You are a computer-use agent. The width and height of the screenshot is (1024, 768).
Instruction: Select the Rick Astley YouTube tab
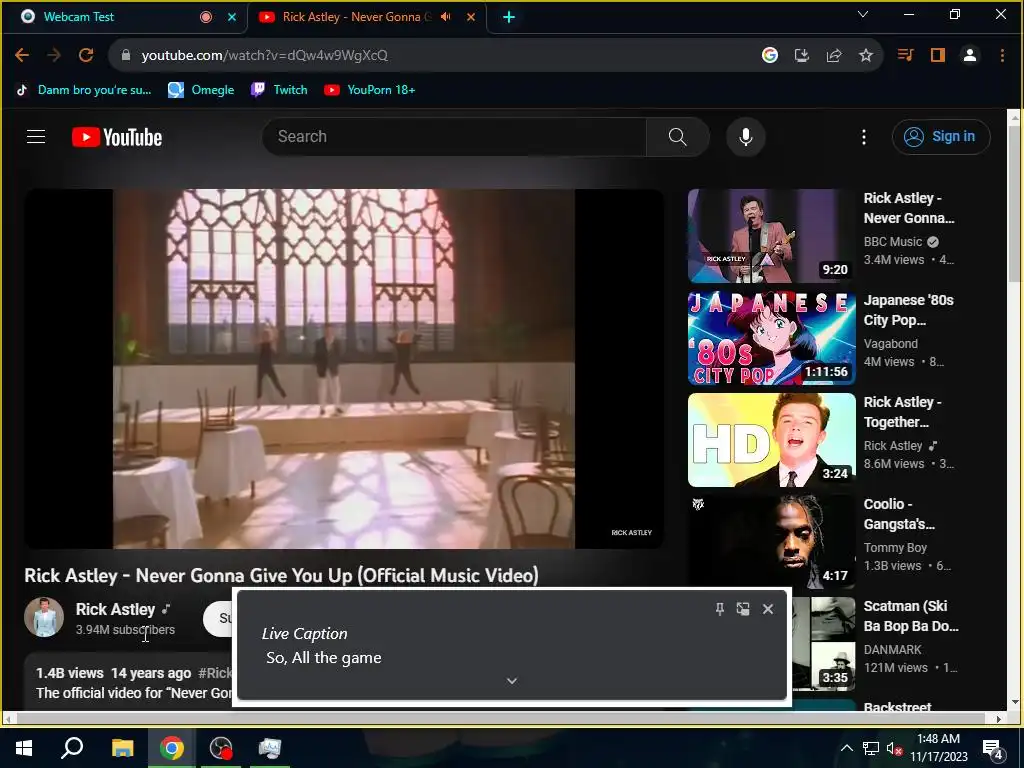pyautogui.click(x=368, y=17)
